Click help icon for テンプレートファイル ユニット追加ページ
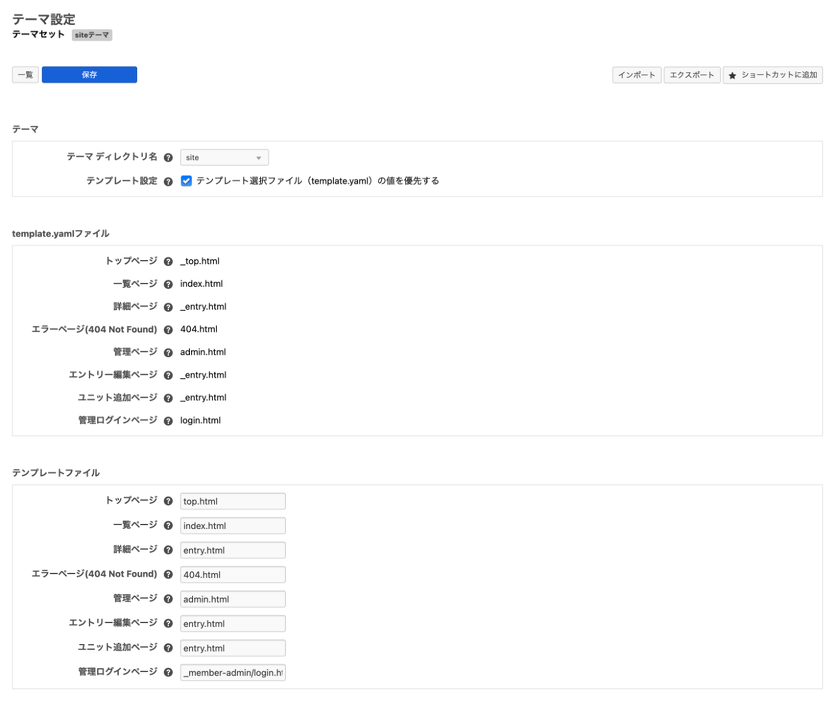 coord(168,648)
